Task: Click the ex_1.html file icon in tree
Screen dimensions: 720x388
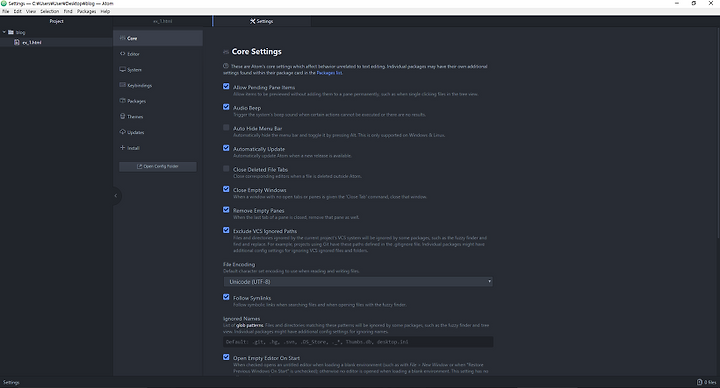Action: [17, 42]
